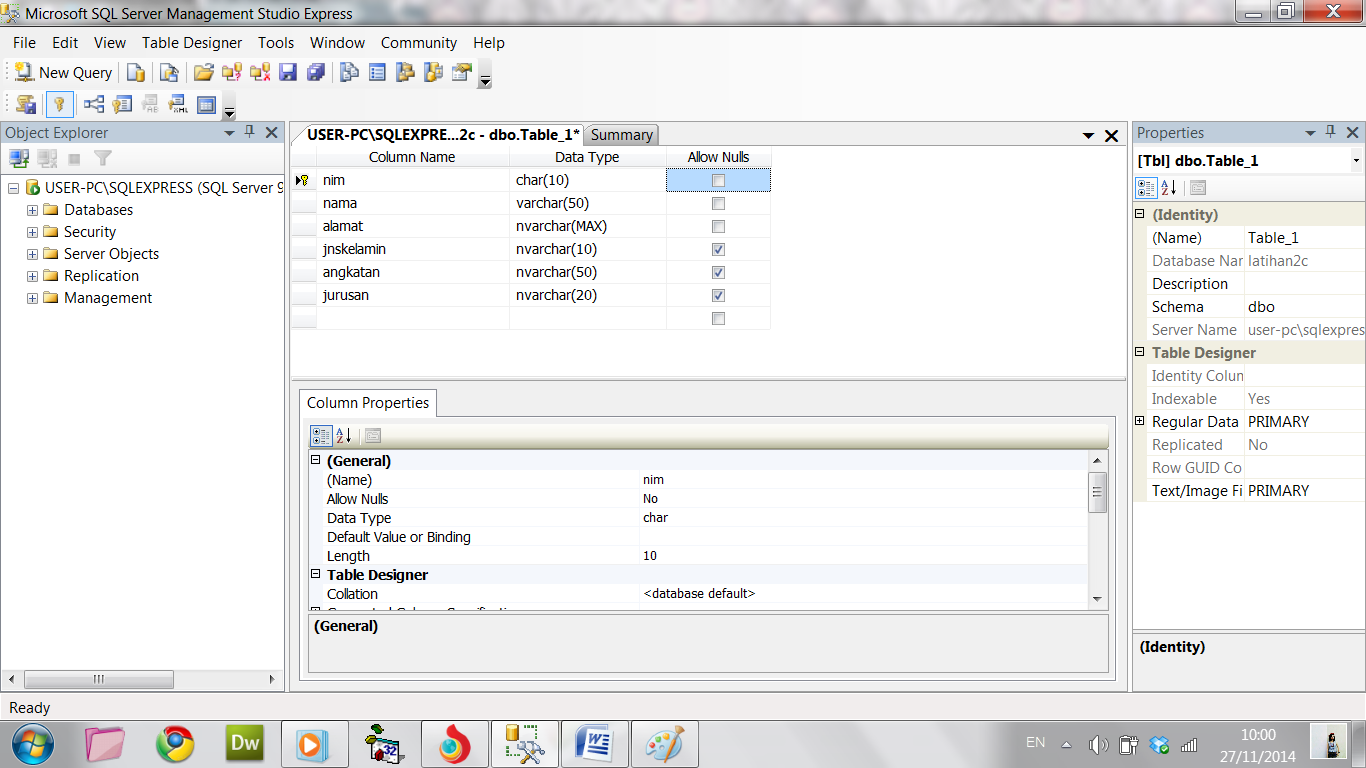The width and height of the screenshot is (1366, 768).
Task: Click the Connect icon in Object Explorer
Action: [x=19, y=158]
